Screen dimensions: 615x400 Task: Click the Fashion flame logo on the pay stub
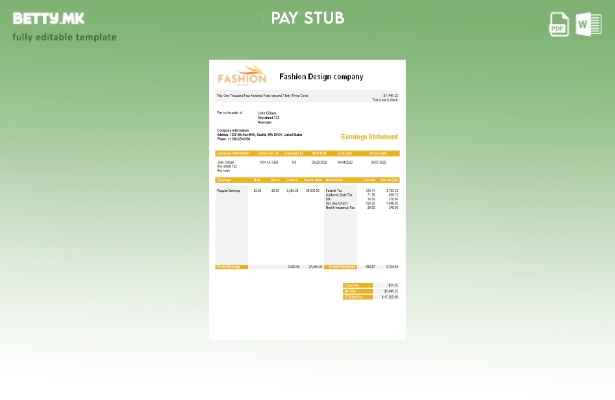tap(242, 76)
